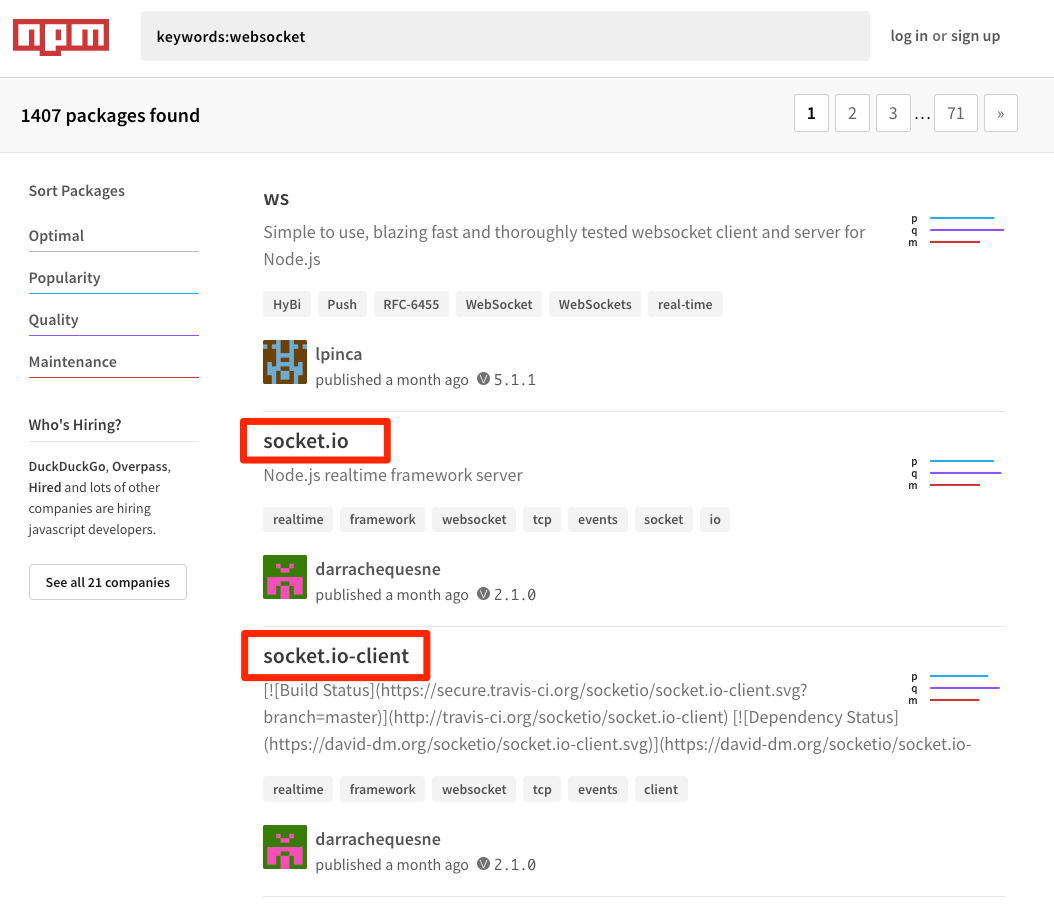The height and width of the screenshot is (908, 1054).
Task: Click the next page arrow button
Action: pyautogui.click(x=1000, y=113)
